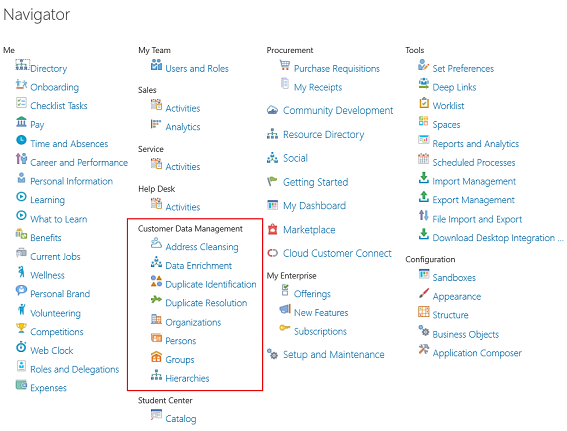This screenshot has width=567, height=431.
Task: Open Activities under Help Desk
Action: (x=183, y=207)
